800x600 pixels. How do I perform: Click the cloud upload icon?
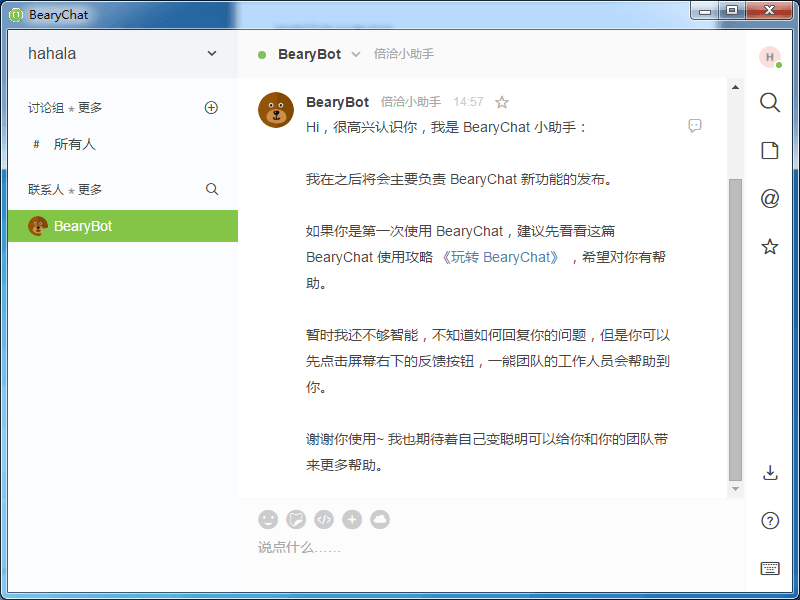pyautogui.click(x=380, y=519)
